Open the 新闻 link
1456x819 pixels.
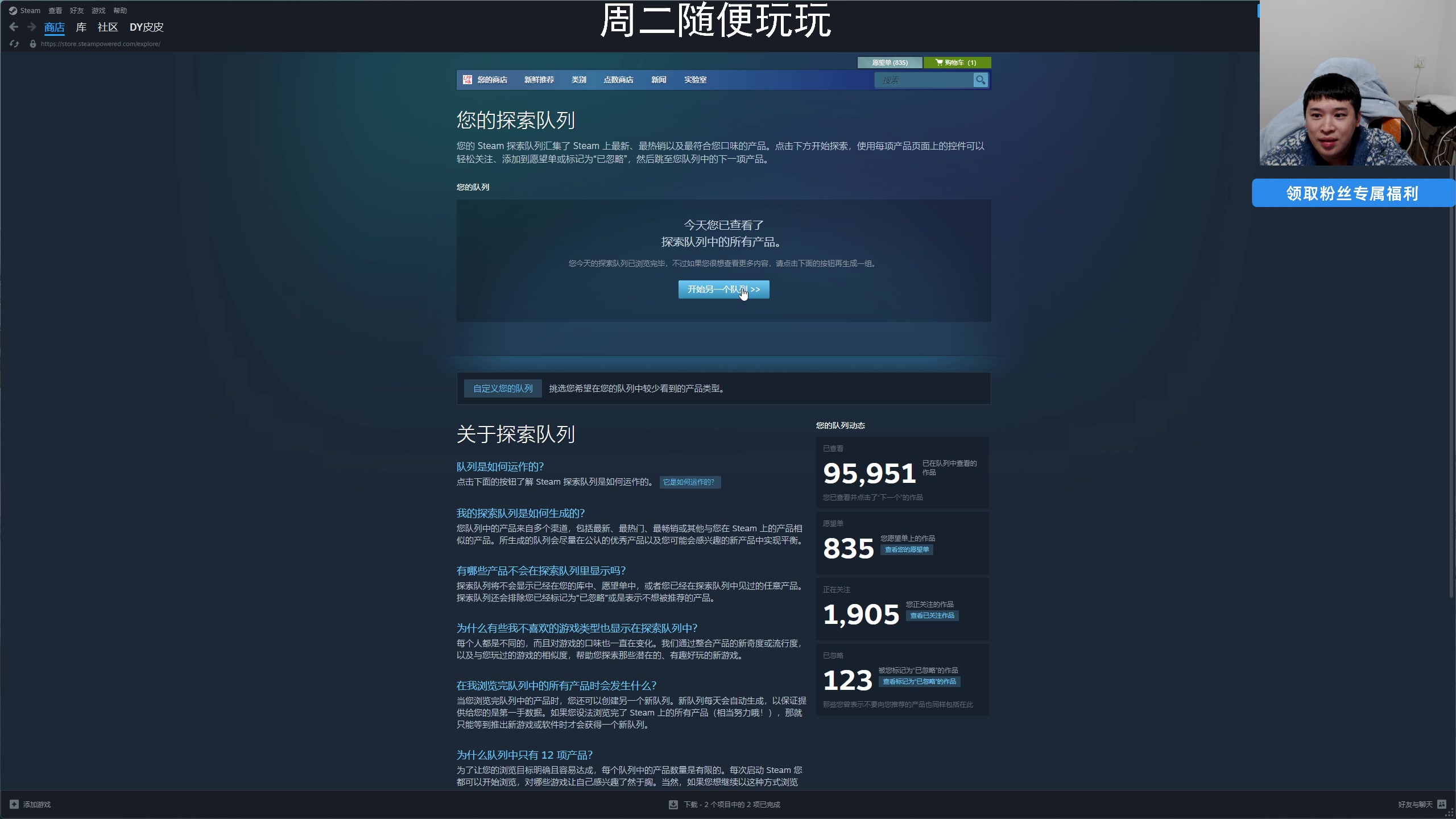point(659,80)
